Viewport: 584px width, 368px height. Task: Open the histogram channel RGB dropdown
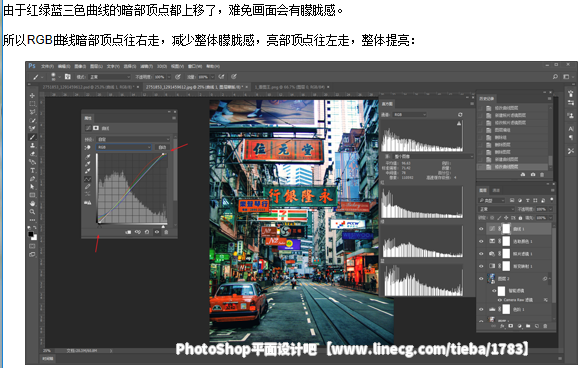(410, 115)
